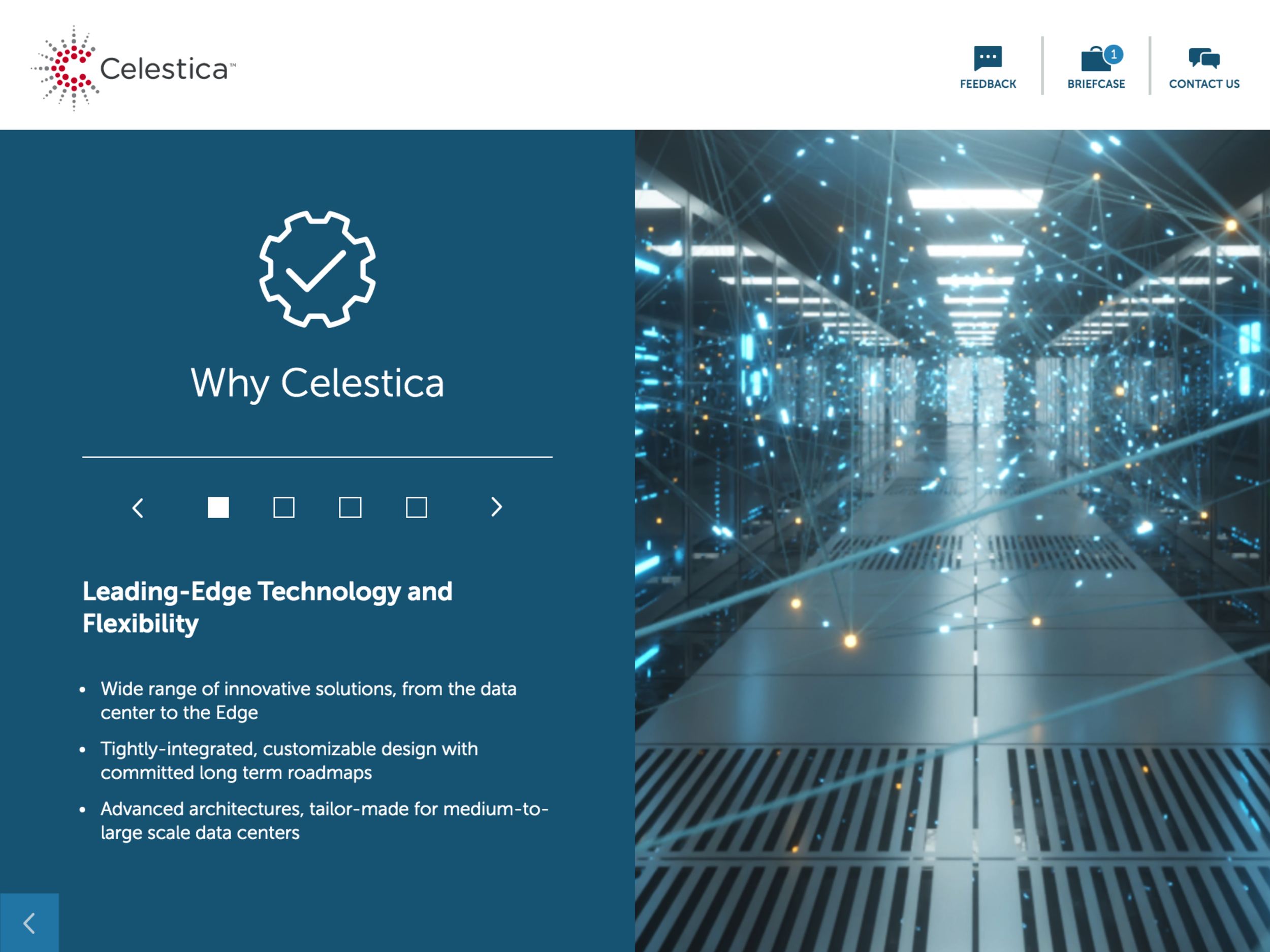Click the FEEDBACK text label

(x=988, y=84)
